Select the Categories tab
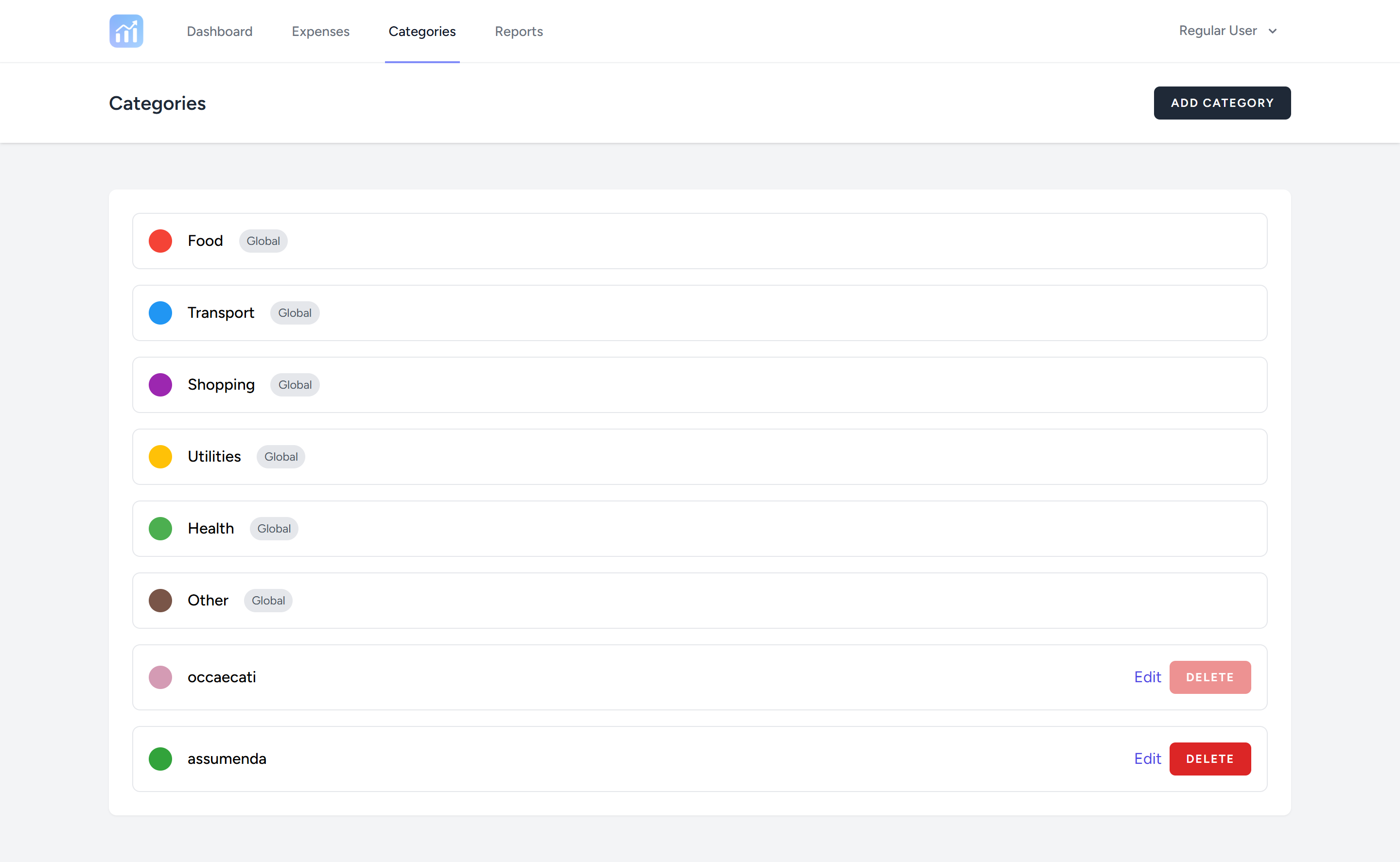This screenshot has width=1400, height=862. click(x=422, y=32)
